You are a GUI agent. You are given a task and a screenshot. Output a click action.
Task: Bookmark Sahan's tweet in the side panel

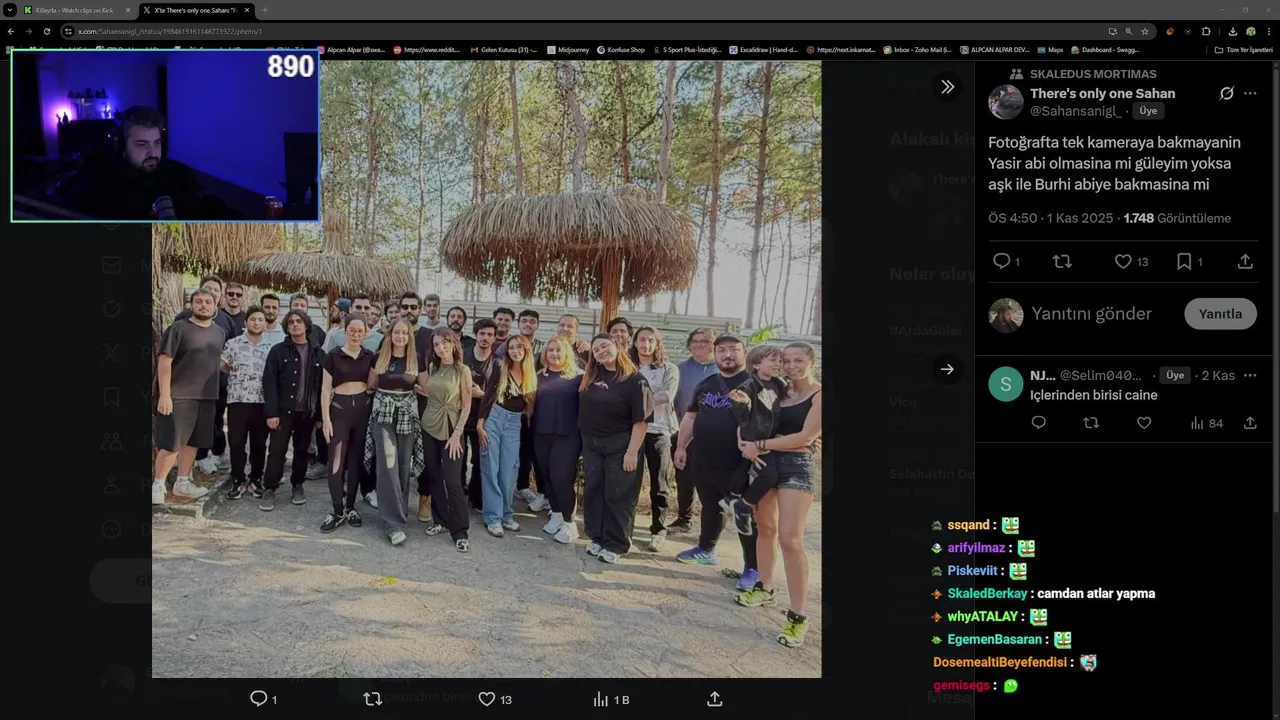(1184, 261)
